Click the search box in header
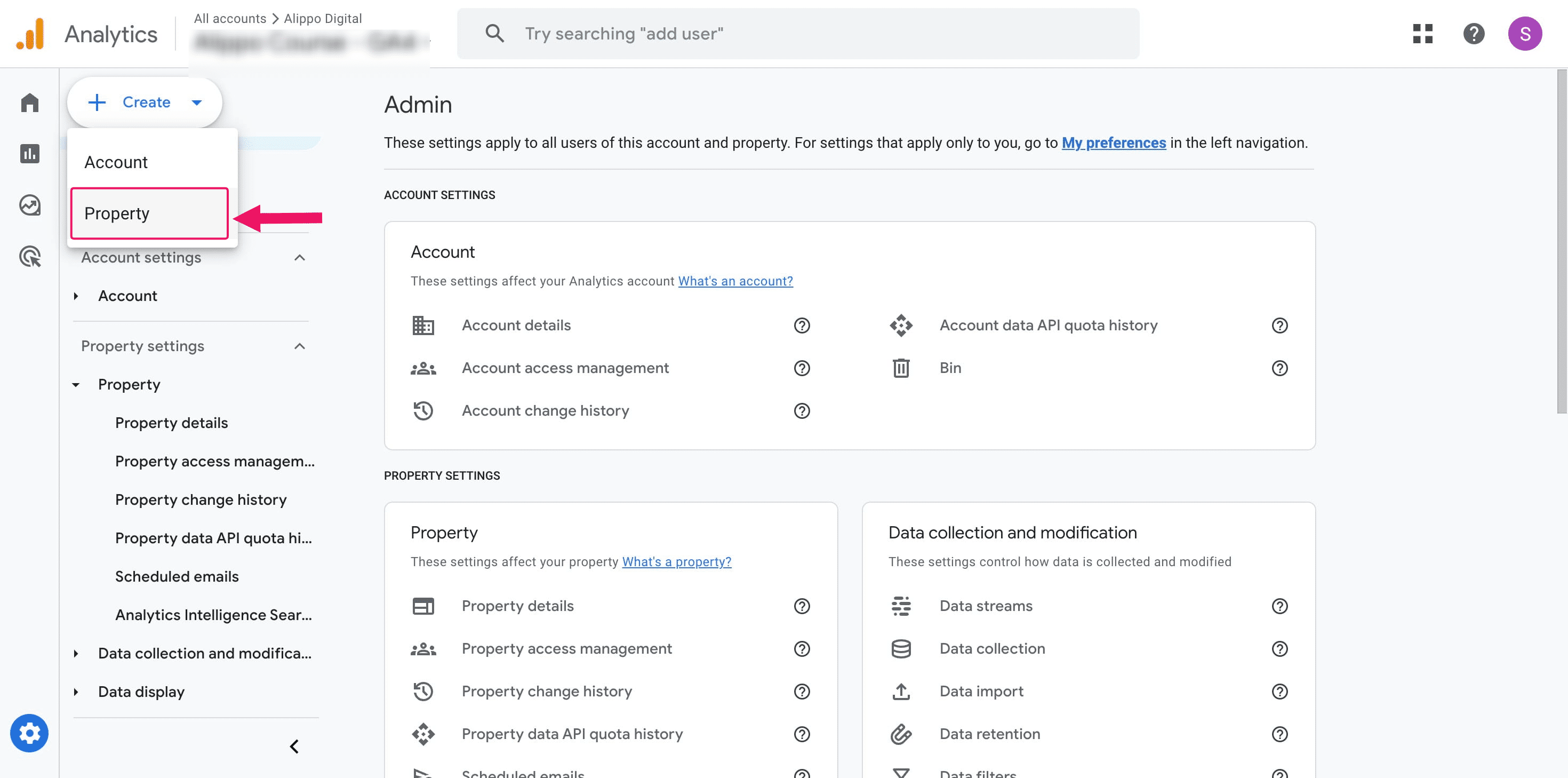Viewport: 1568px width, 778px height. pyautogui.click(x=797, y=34)
